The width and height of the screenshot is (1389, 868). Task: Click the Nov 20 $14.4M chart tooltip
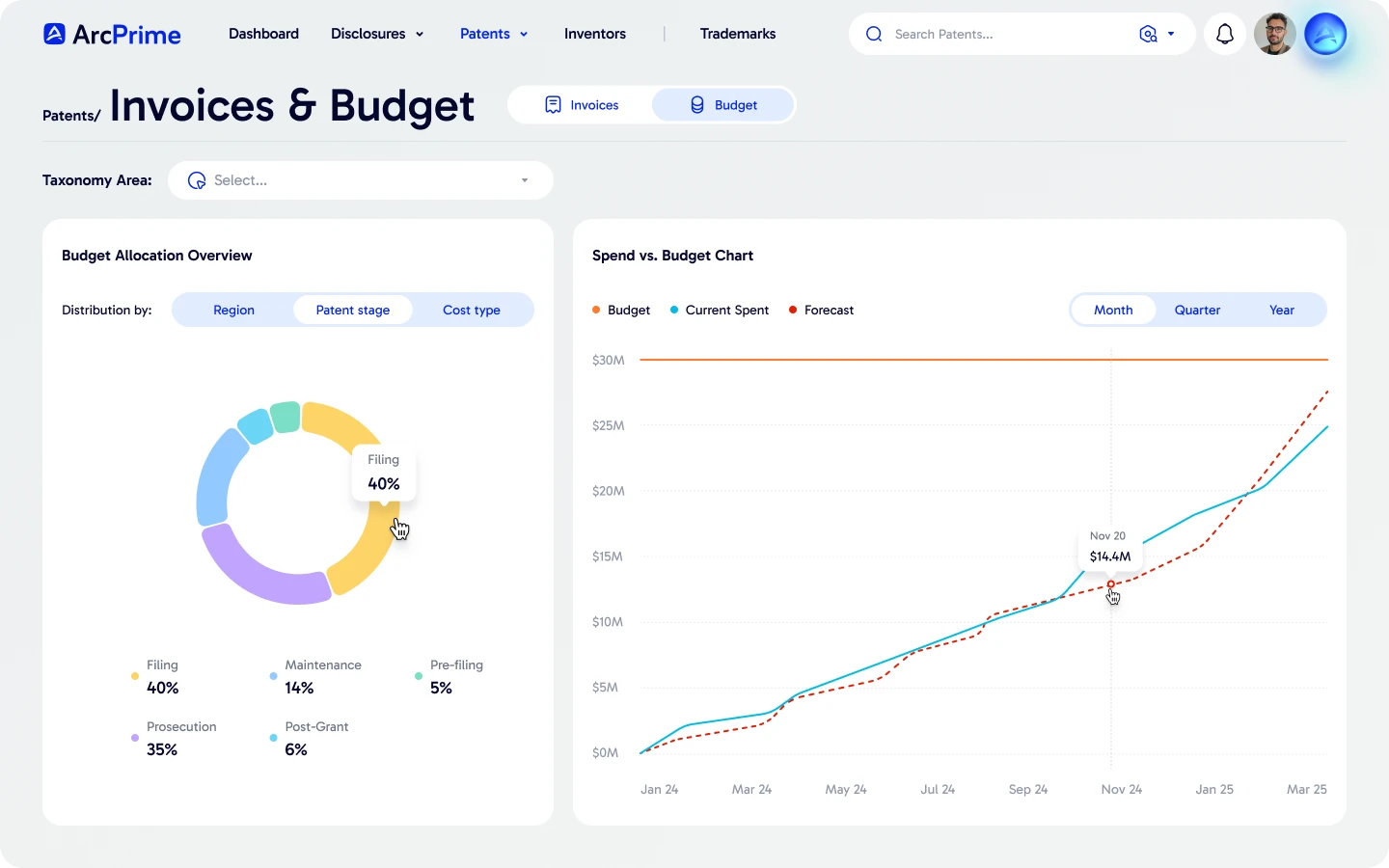(x=1109, y=547)
